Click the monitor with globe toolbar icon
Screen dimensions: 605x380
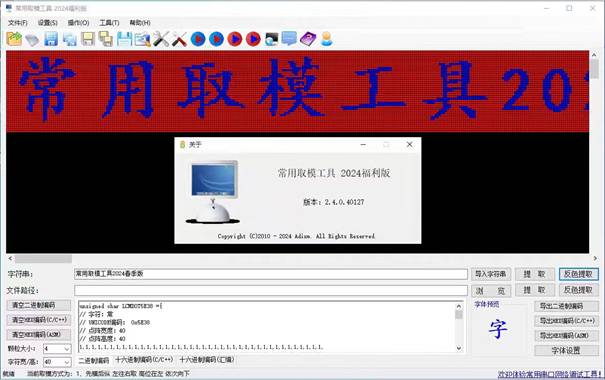click(271, 39)
